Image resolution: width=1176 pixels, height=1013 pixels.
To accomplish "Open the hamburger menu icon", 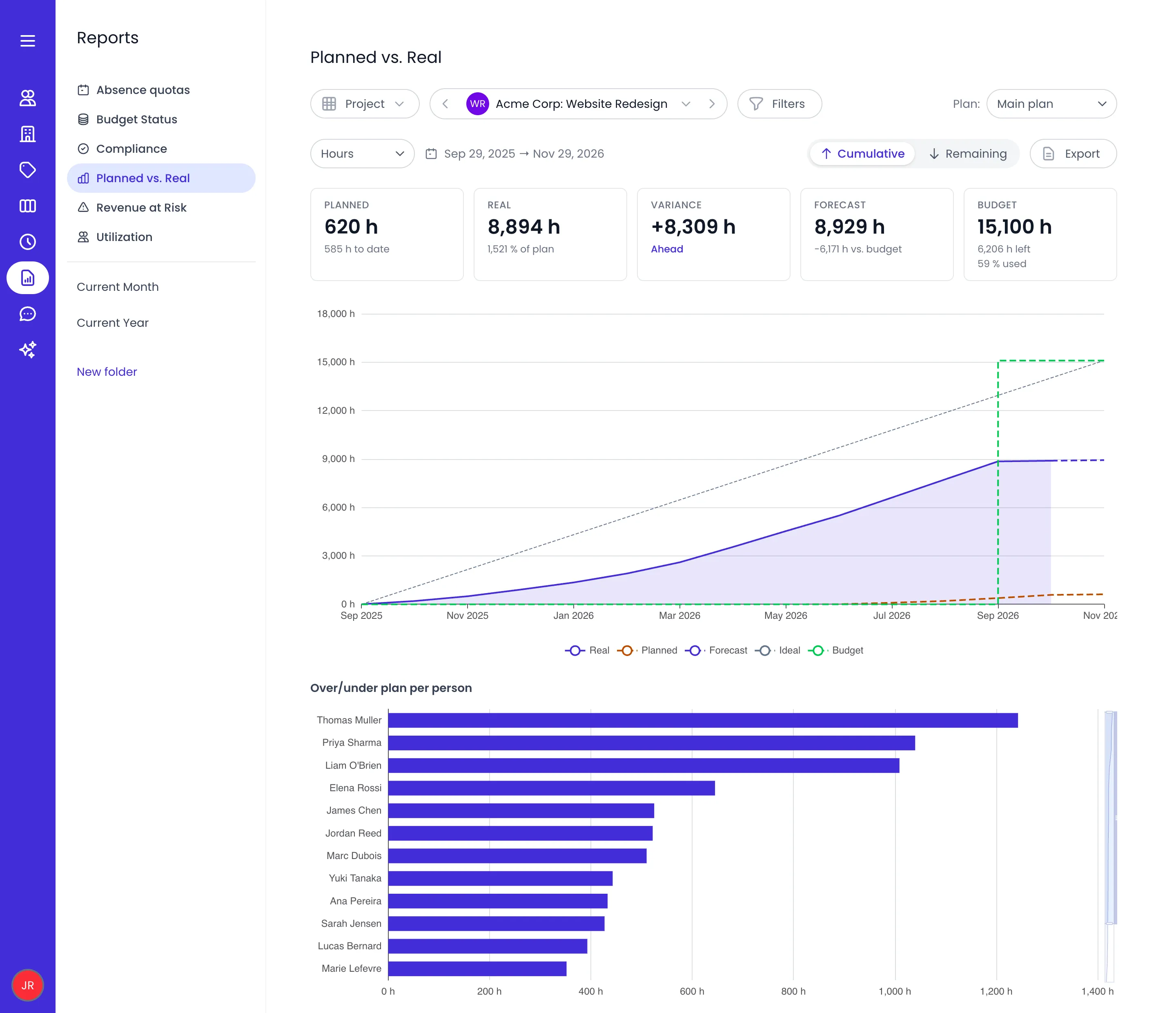I will coord(27,41).
